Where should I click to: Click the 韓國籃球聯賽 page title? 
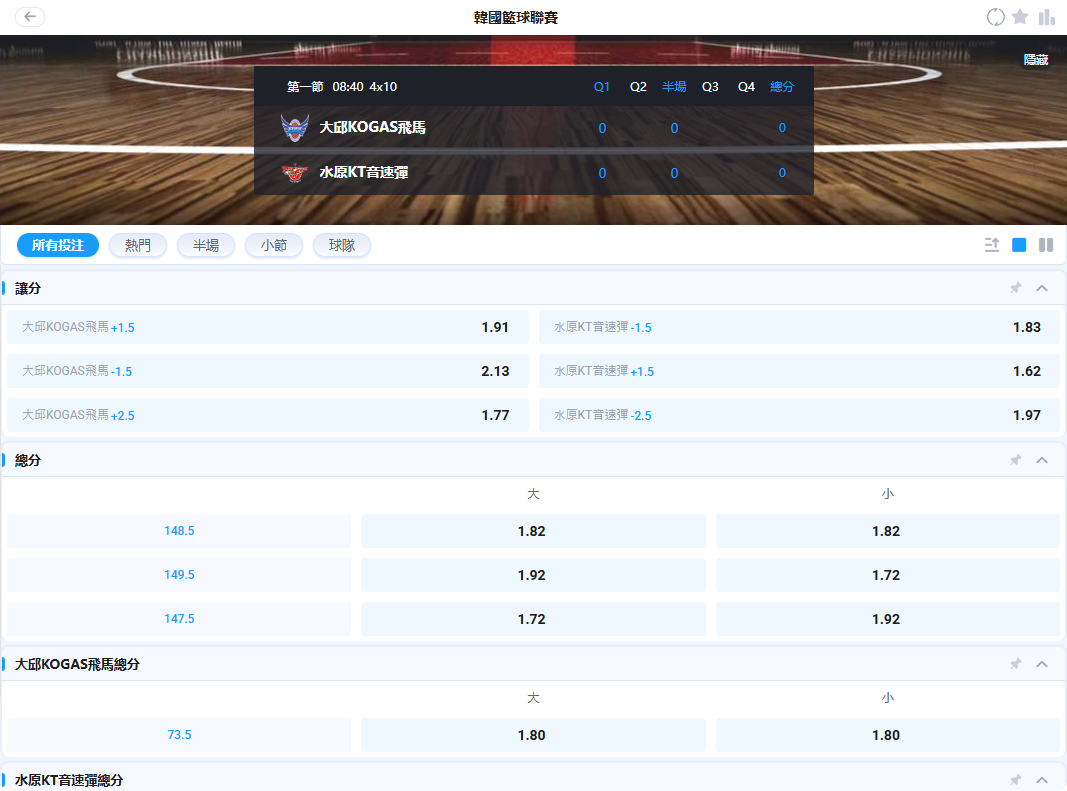point(516,18)
